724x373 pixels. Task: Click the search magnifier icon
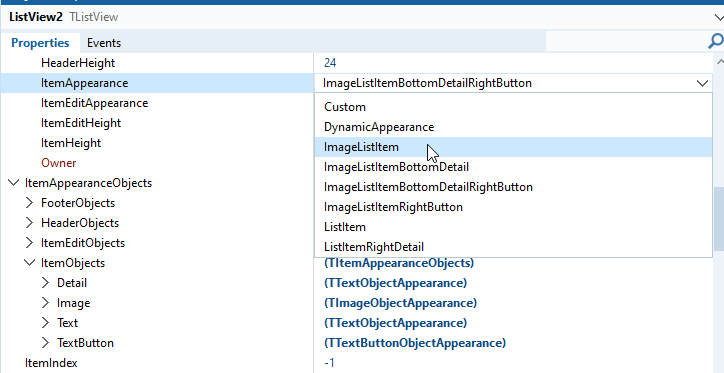coord(715,42)
